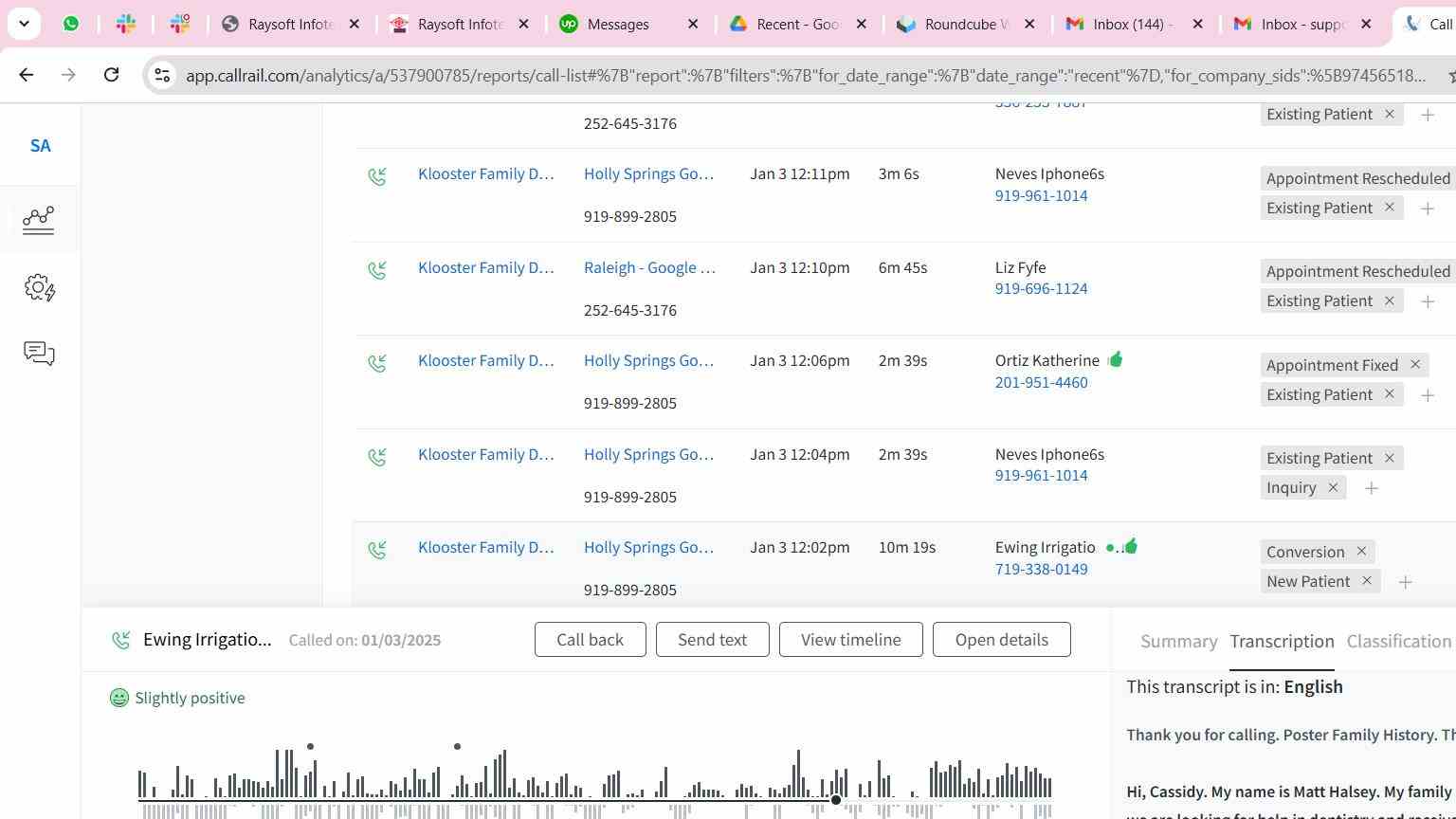The width and height of the screenshot is (1456, 819).
Task: Add tag with plus next to New Patient
Action: tap(1406, 582)
